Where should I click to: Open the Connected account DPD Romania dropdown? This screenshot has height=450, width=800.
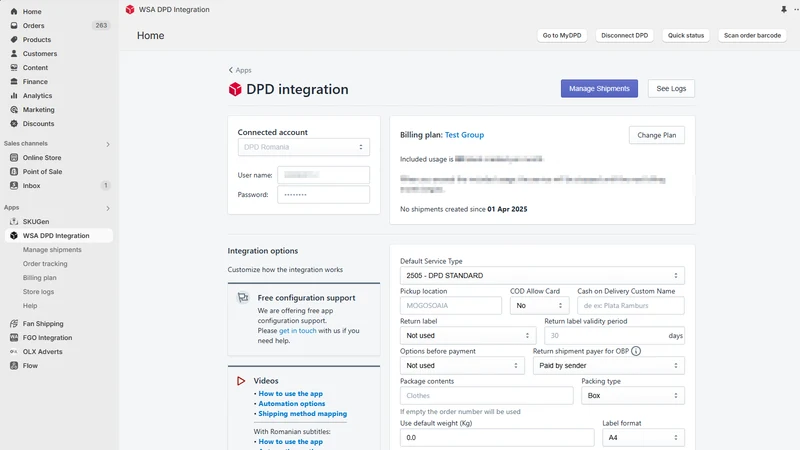pos(304,147)
